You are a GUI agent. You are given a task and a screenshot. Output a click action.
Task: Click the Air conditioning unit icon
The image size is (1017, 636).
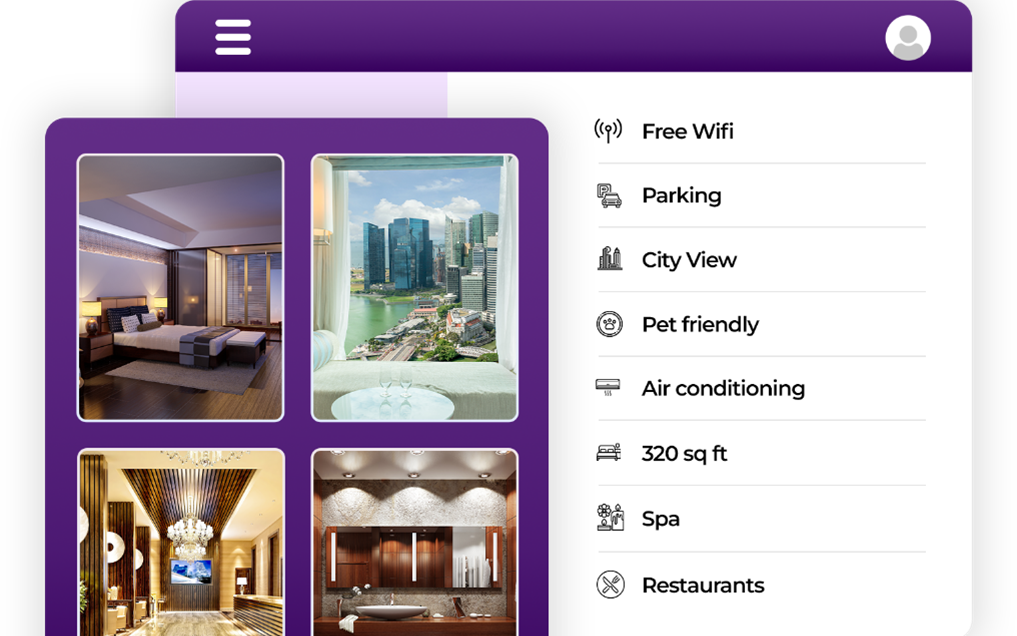tap(608, 387)
